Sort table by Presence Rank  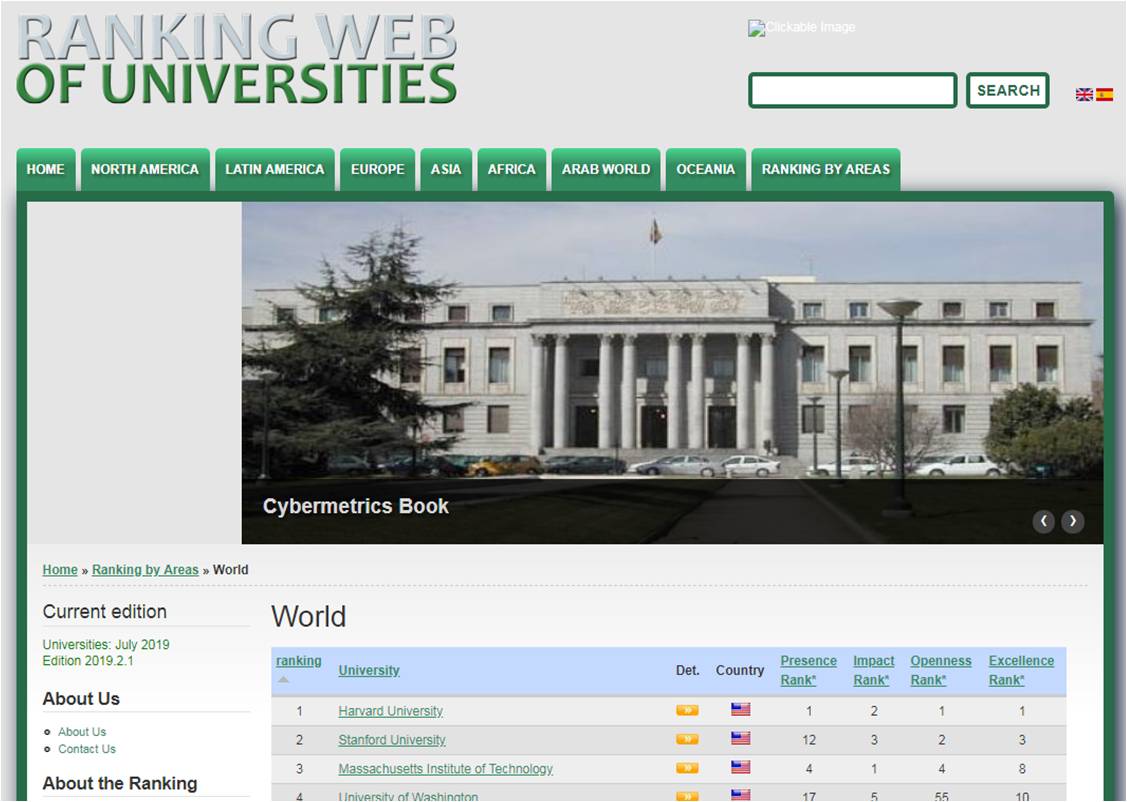click(809, 670)
